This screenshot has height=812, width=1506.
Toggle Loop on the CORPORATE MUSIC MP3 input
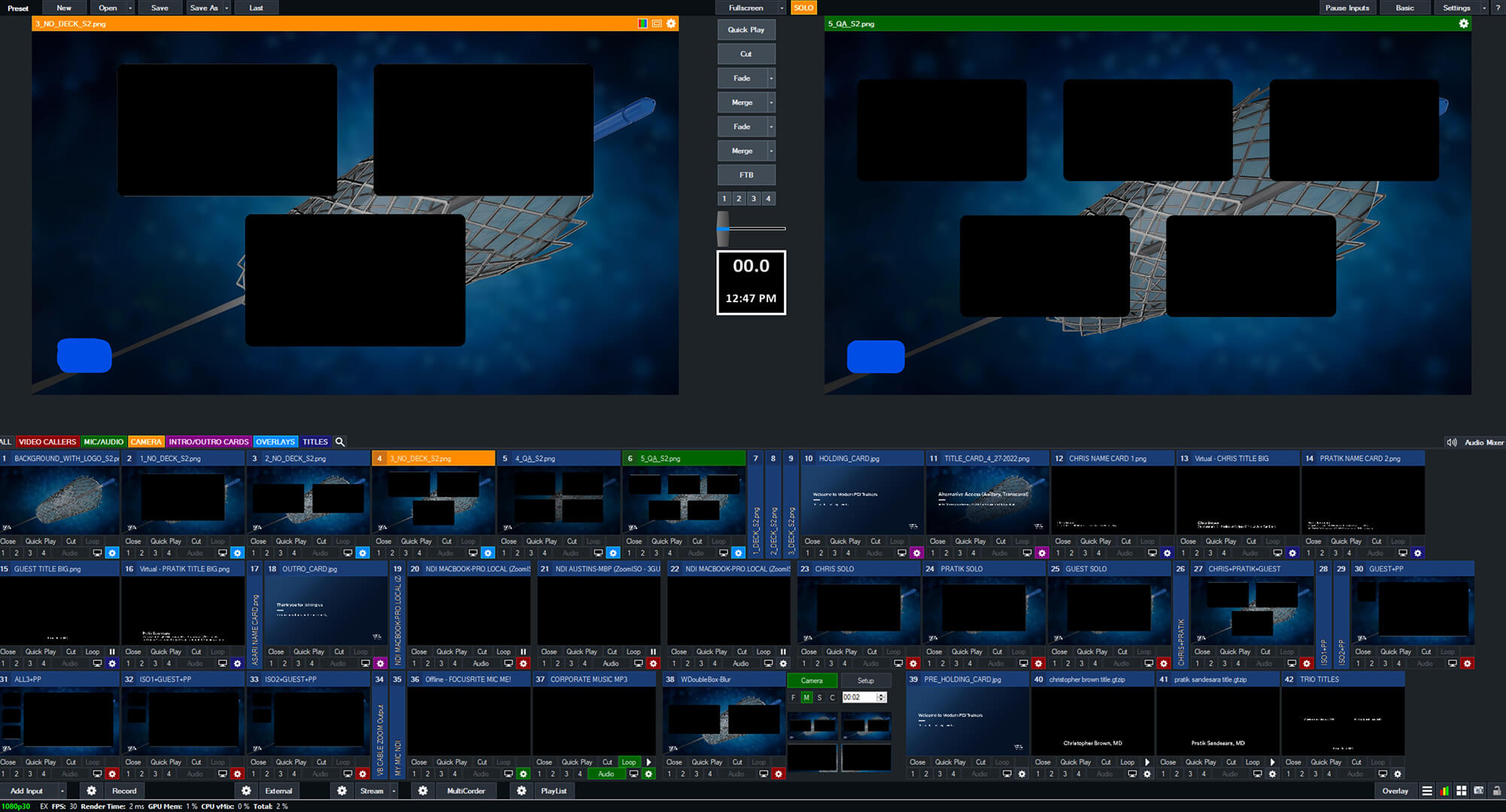(630, 761)
